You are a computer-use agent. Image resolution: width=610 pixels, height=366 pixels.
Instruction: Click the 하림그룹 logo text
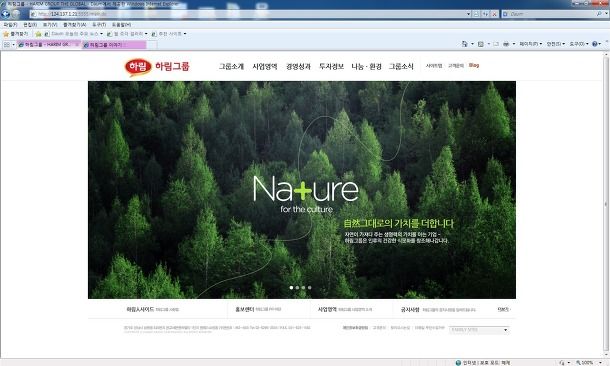point(172,67)
